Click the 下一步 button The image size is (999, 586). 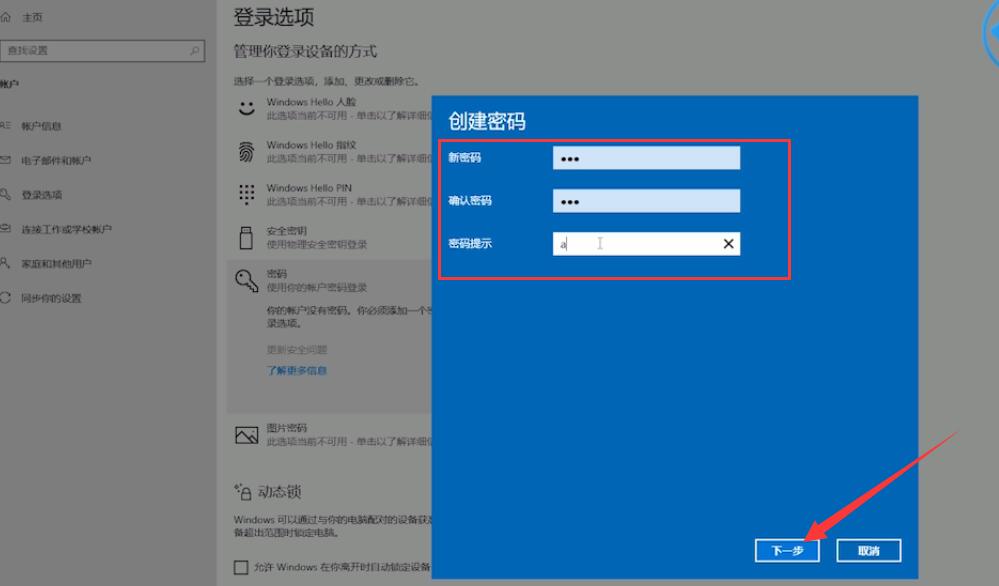[787, 550]
